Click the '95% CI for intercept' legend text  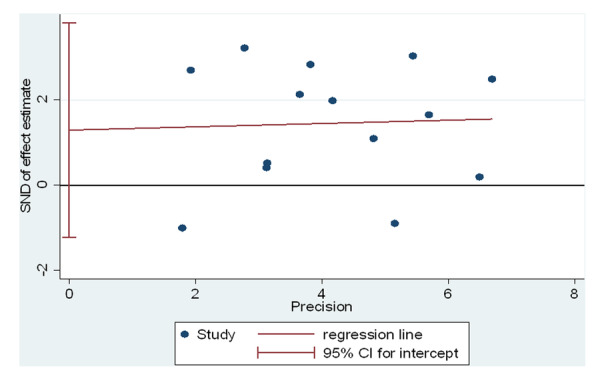coord(390,353)
